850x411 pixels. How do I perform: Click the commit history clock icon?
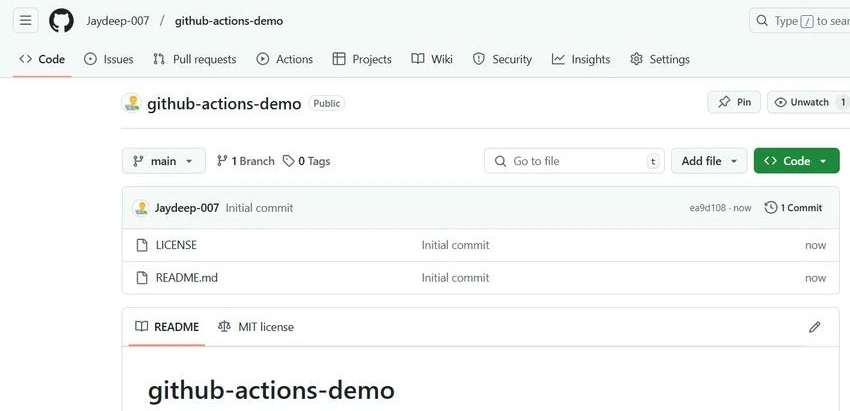tap(771, 208)
